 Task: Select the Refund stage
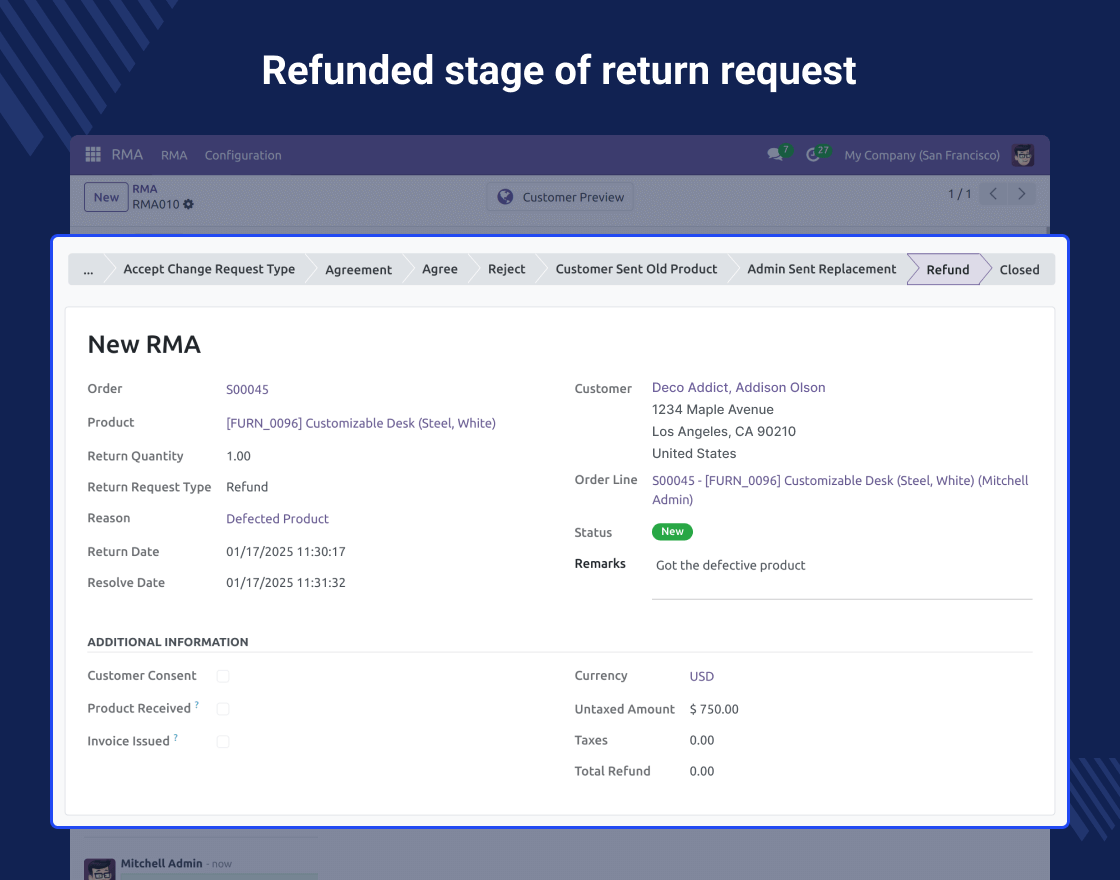click(x=948, y=269)
